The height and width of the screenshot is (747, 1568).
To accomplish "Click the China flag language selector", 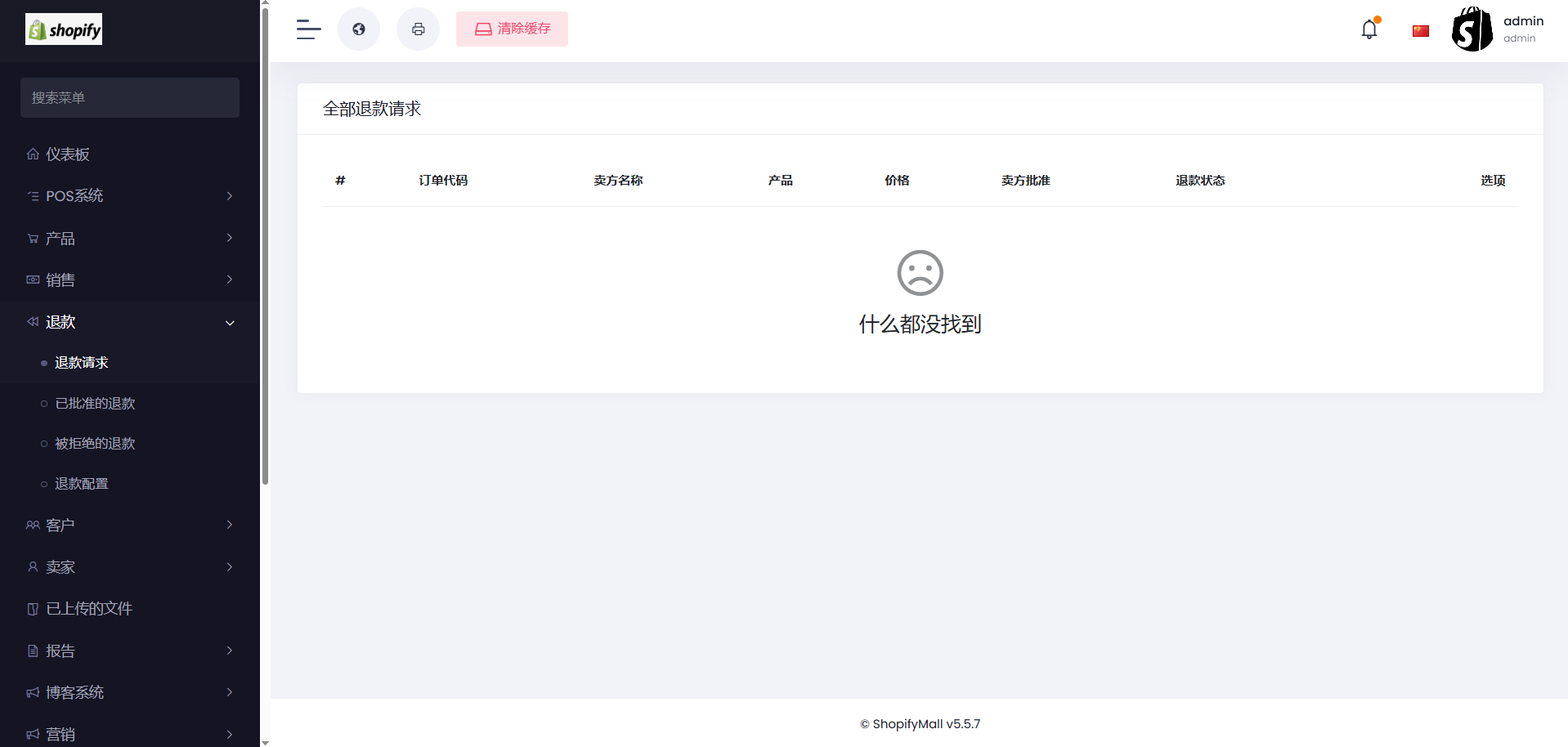I will point(1420,31).
